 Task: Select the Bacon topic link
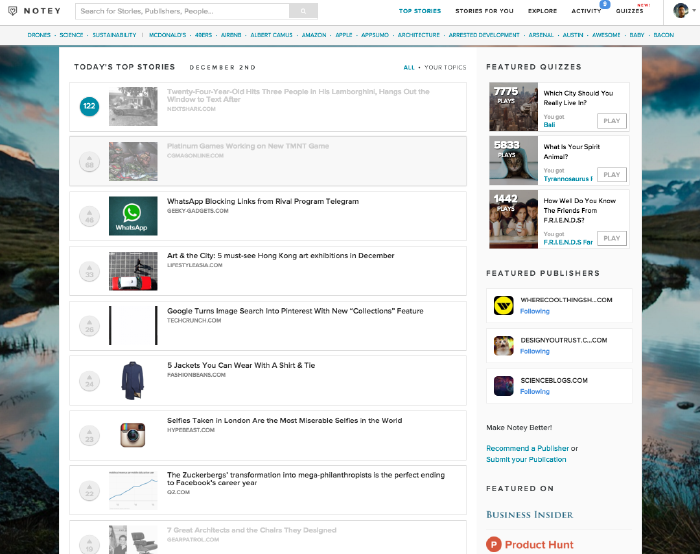point(664,35)
